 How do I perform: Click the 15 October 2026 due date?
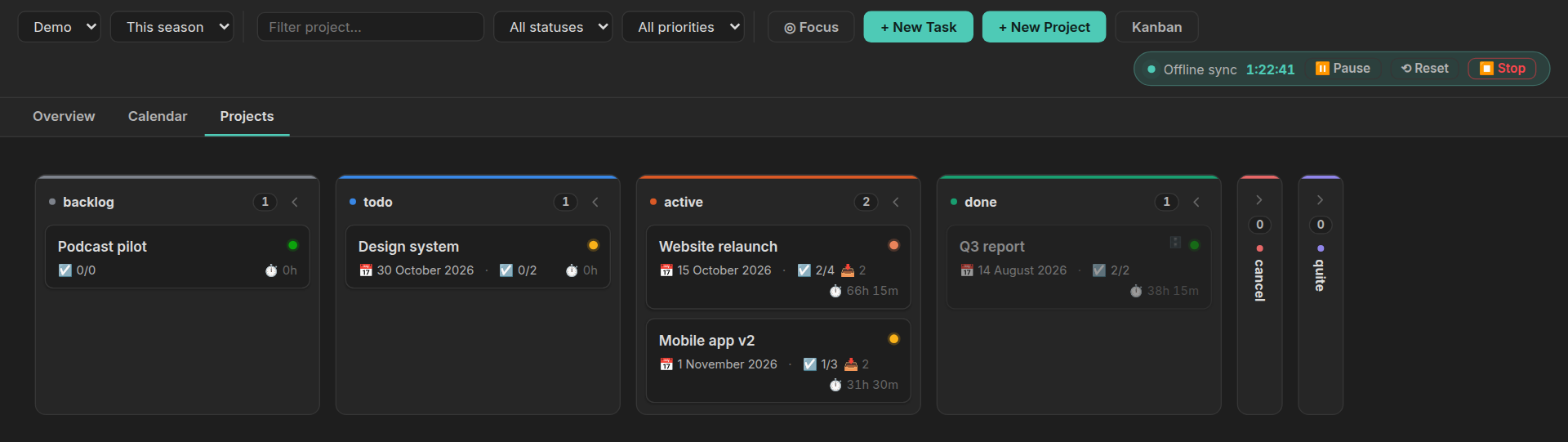click(724, 270)
